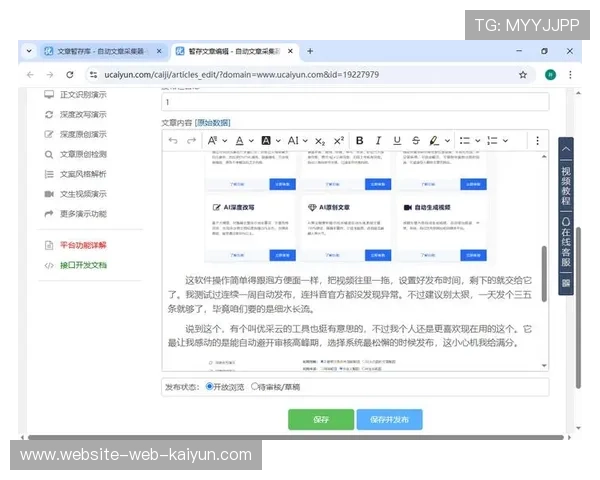
Task: Click the input field containing 1
Action: coord(355,102)
